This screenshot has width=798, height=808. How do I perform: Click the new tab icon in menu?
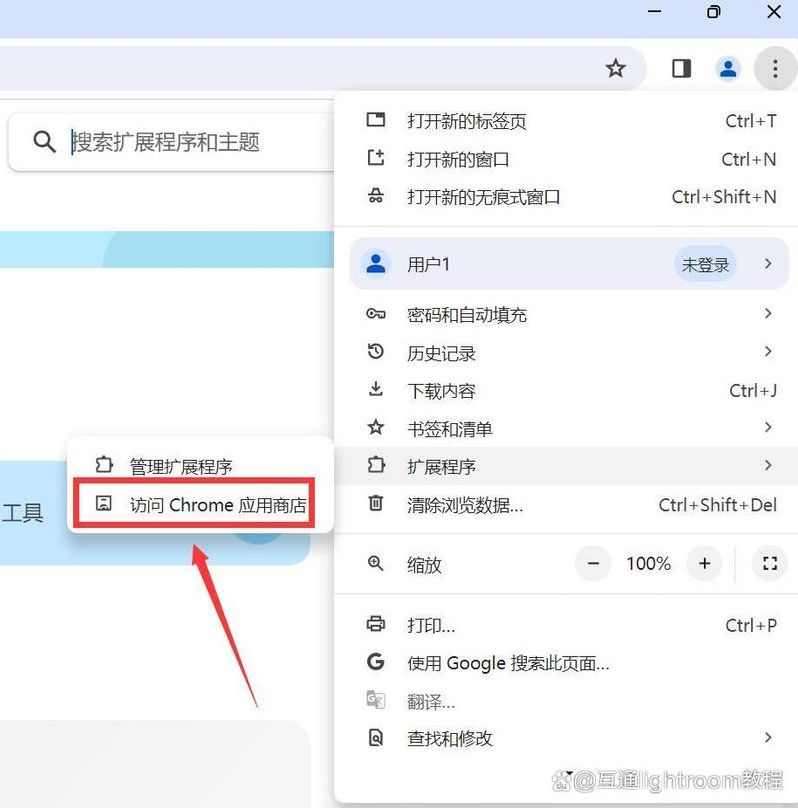click(x=376, y=120)
